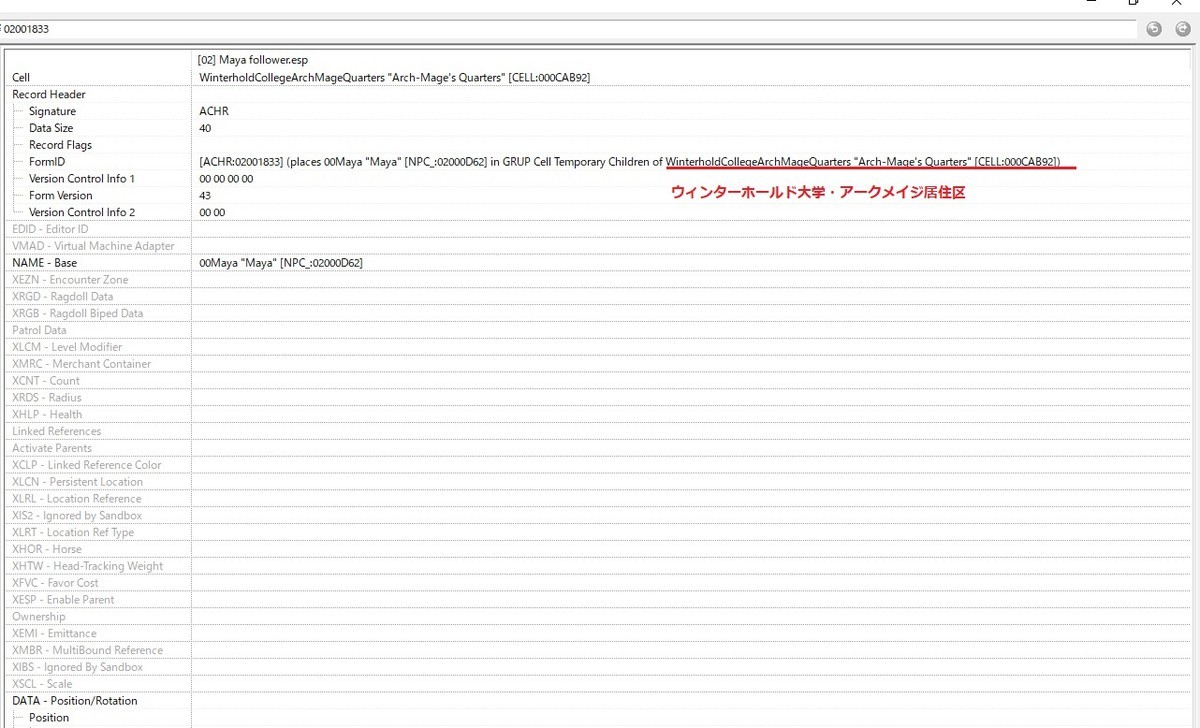This screenshot has height=728, width=1200.
Task: Select the Data Size row
Action: [x=51, y=128]
